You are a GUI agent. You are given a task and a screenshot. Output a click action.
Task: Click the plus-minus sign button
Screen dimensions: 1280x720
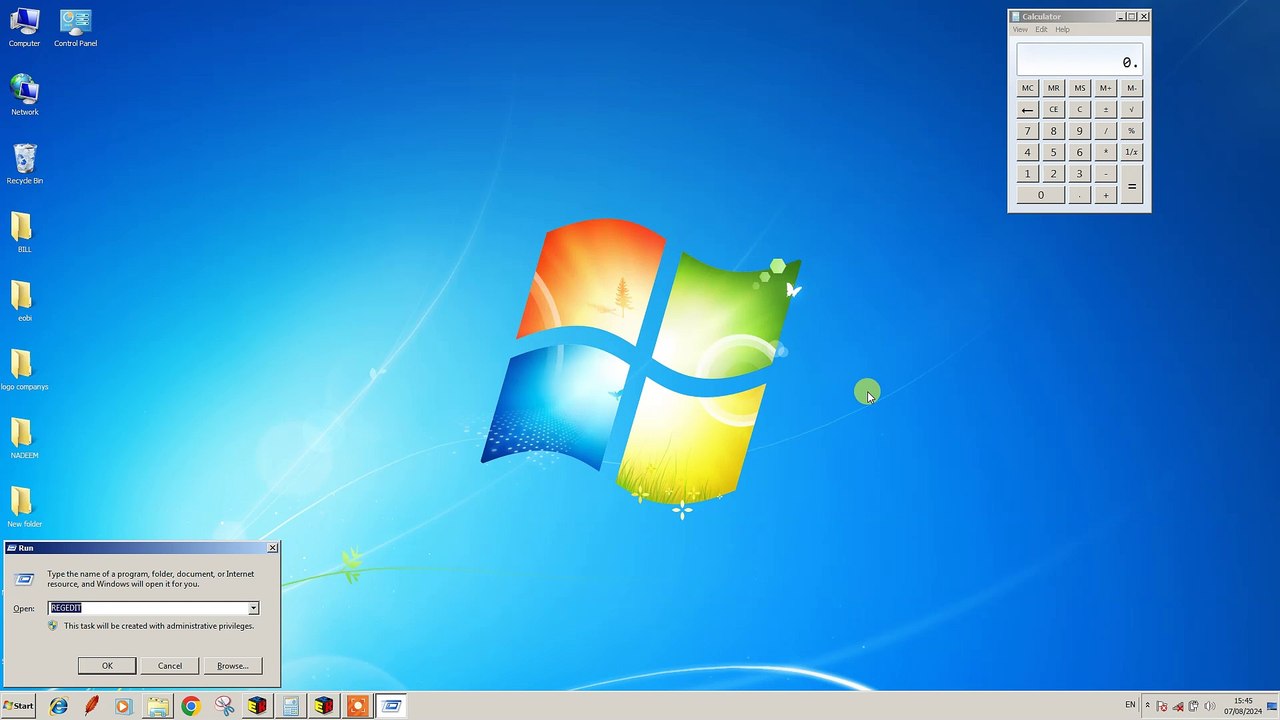click(1105, 109)
